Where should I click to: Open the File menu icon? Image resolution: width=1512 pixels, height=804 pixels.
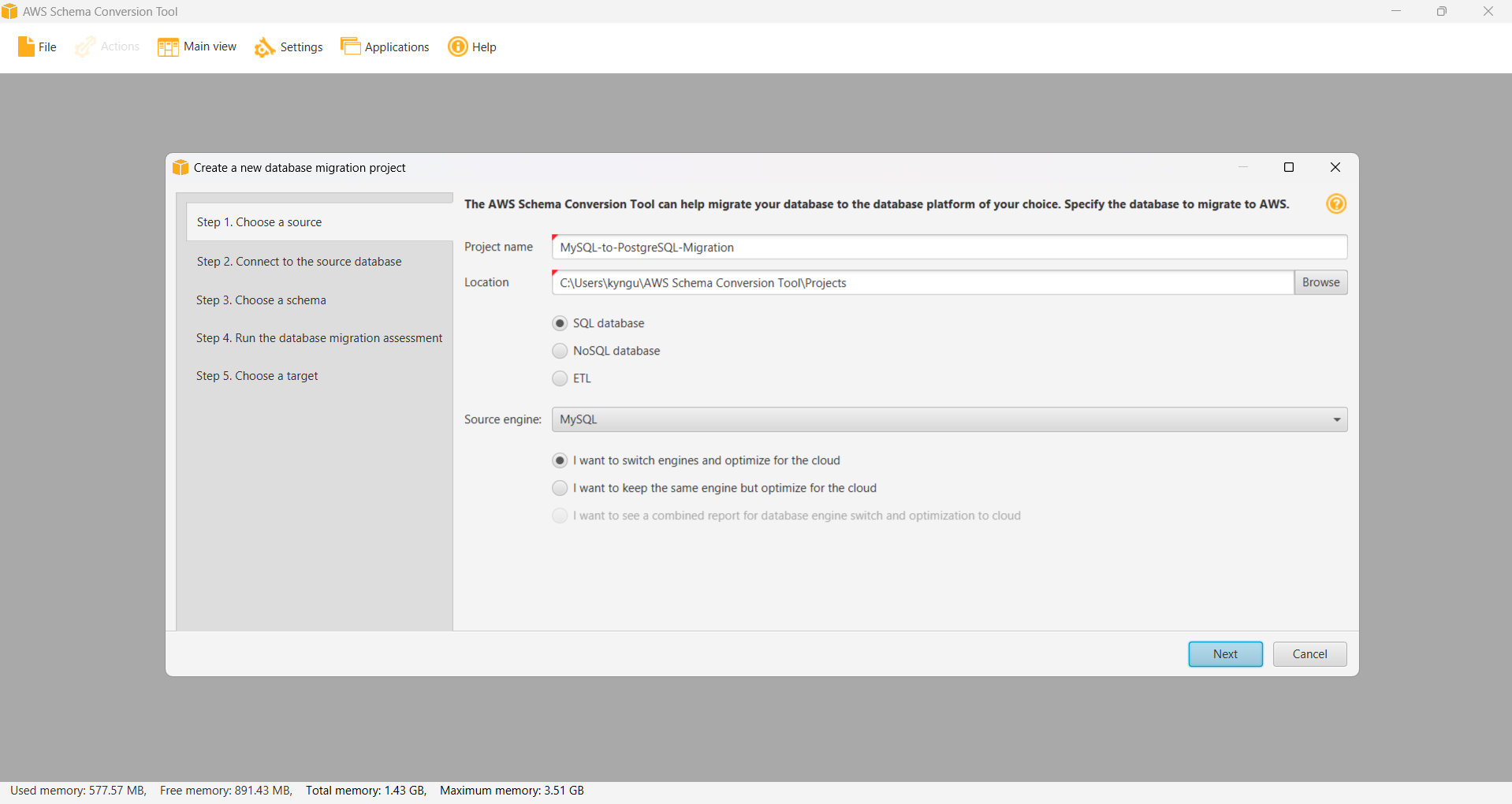pos(24,47)
